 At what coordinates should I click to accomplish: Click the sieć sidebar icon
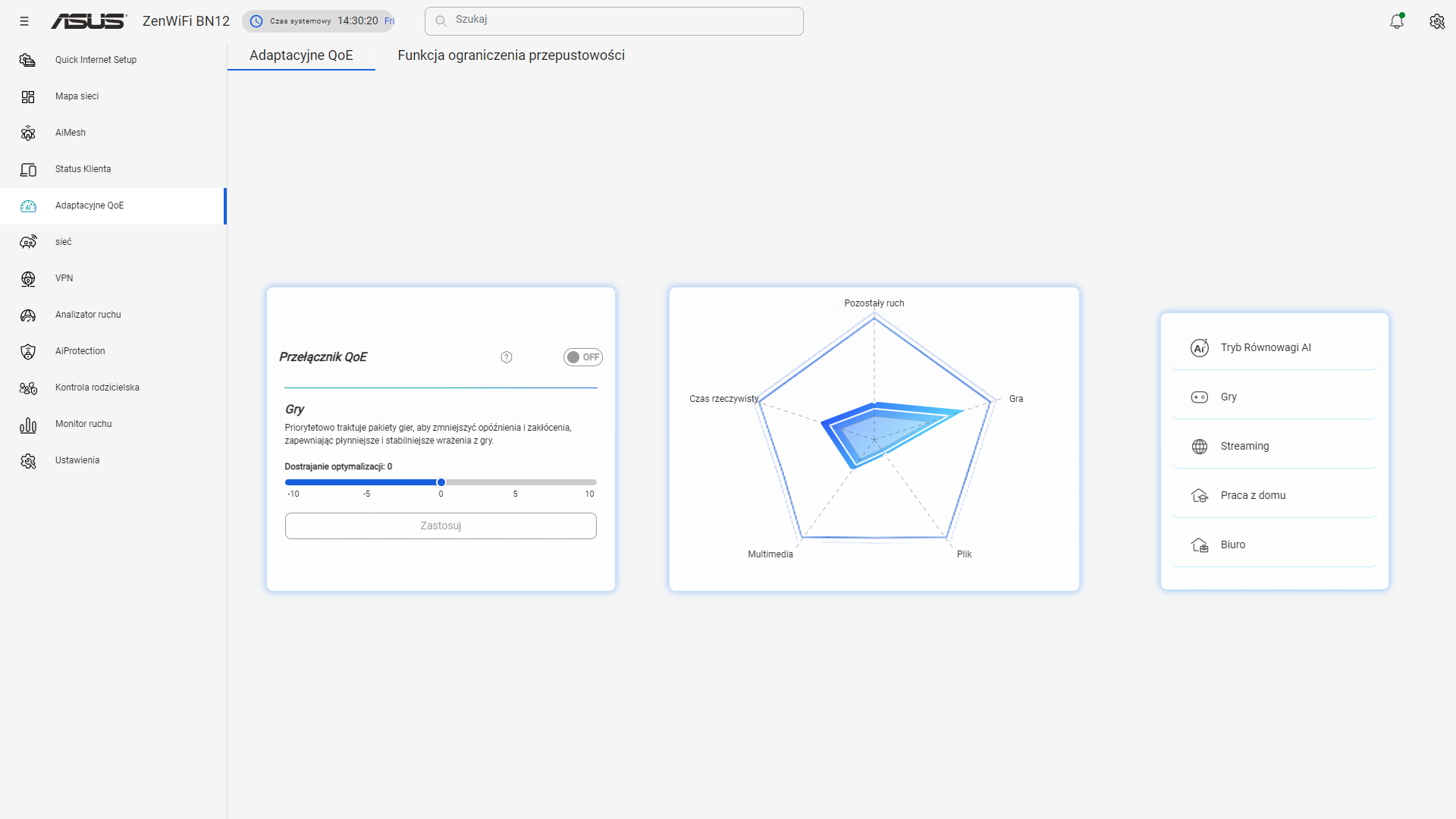(x=28, y=242)
